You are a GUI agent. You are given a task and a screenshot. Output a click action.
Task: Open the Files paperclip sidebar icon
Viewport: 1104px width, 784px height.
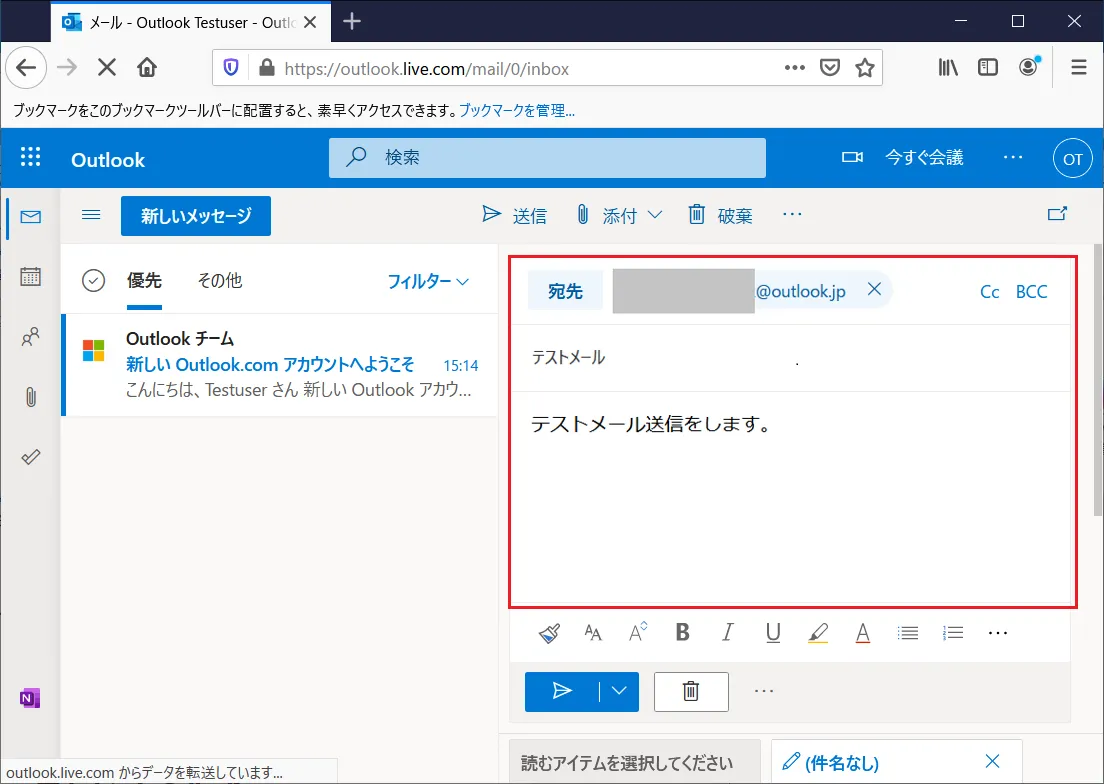[x=30, y=398]
